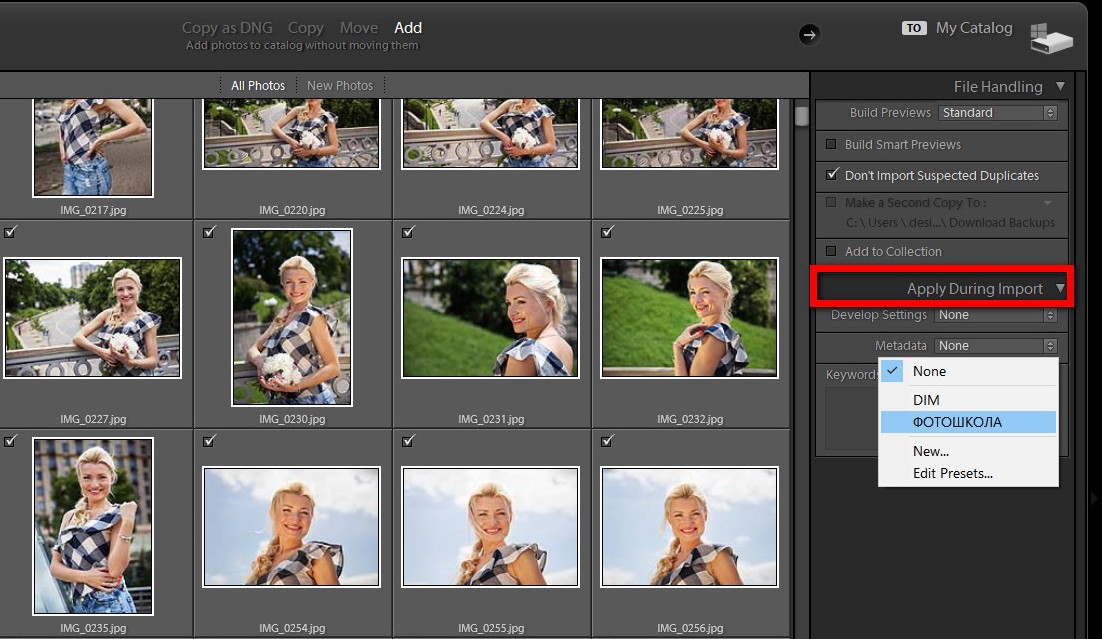The image size is (1102, 639).
Task: Click the Metadata label
Action: (x=900, y=346)
